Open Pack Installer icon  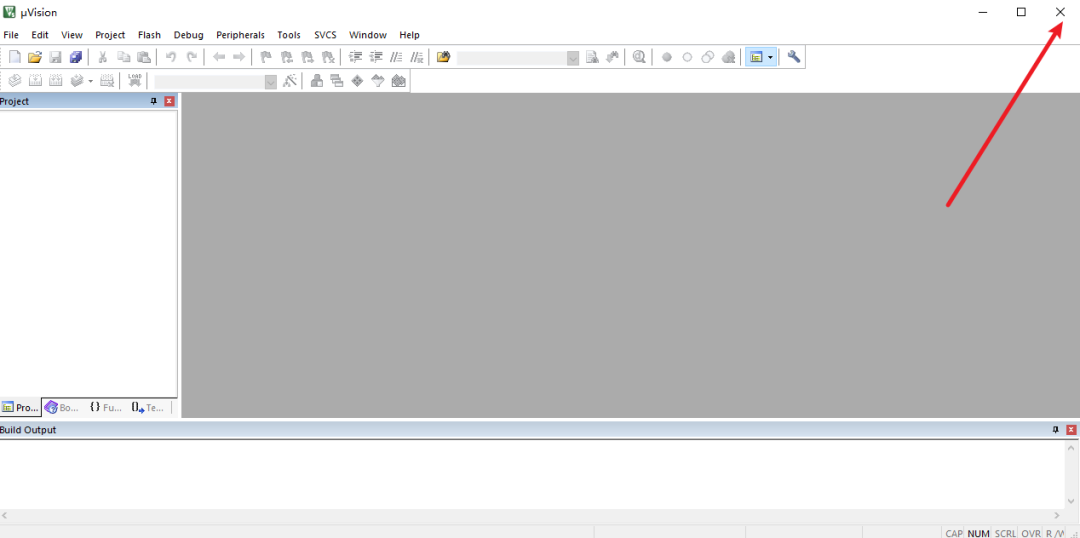[398, 81]
